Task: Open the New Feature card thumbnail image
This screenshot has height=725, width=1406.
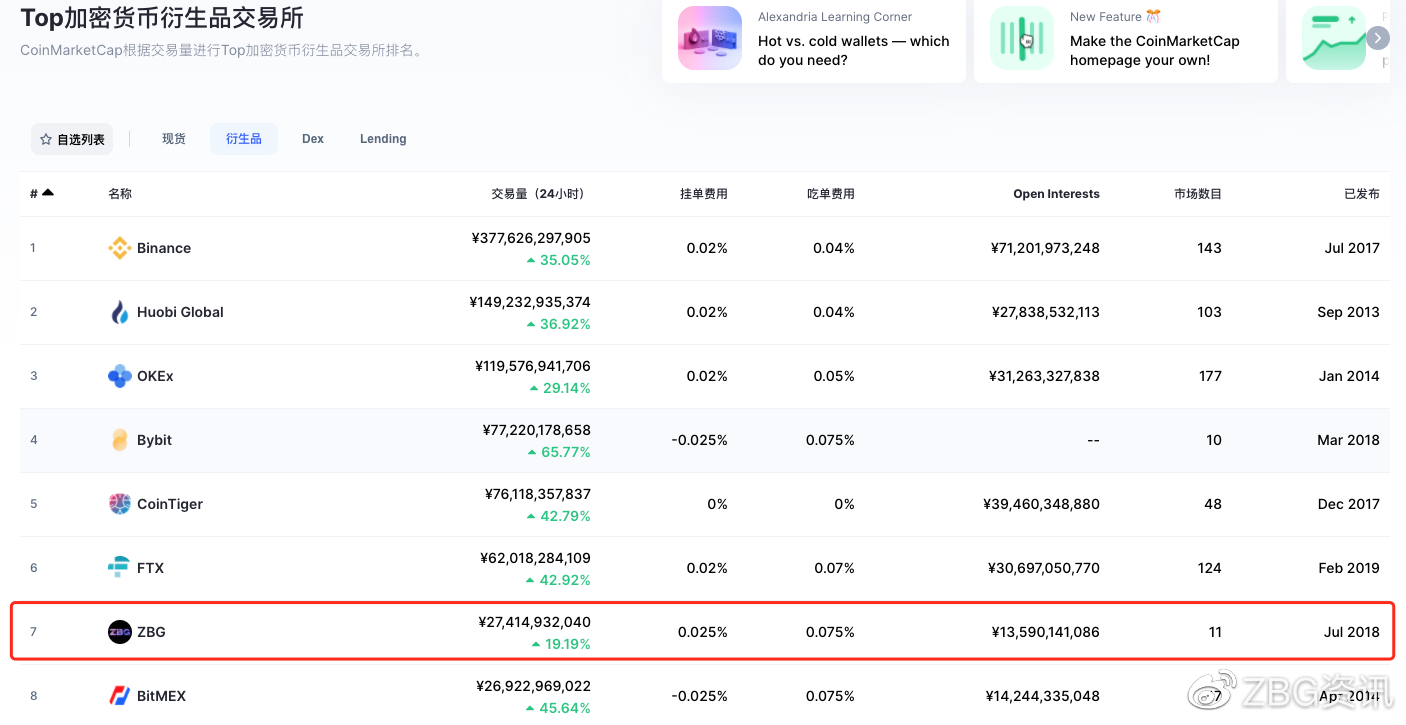Action: tap(1022, 38)
